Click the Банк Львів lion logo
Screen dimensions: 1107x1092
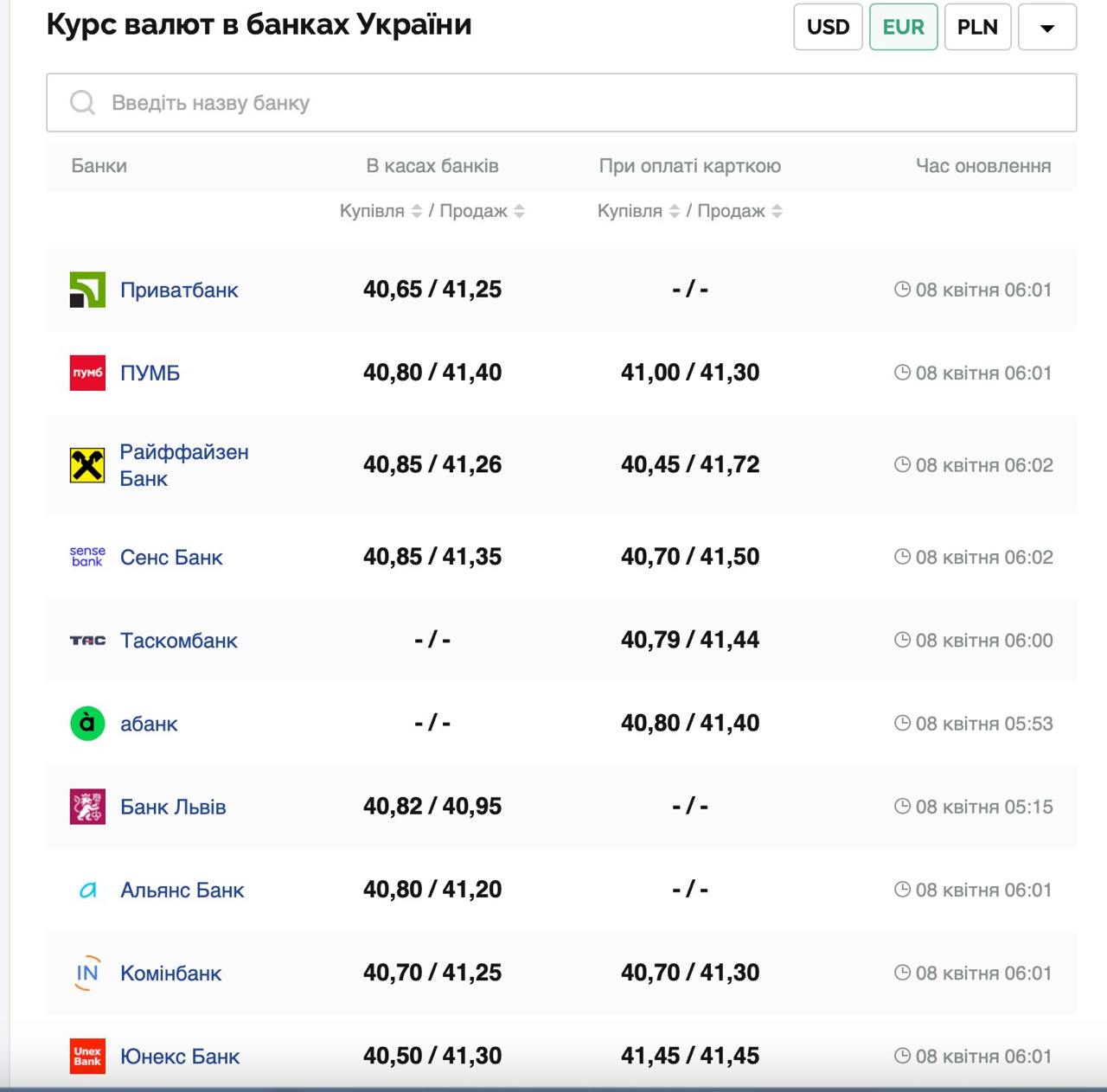(87, 807)
